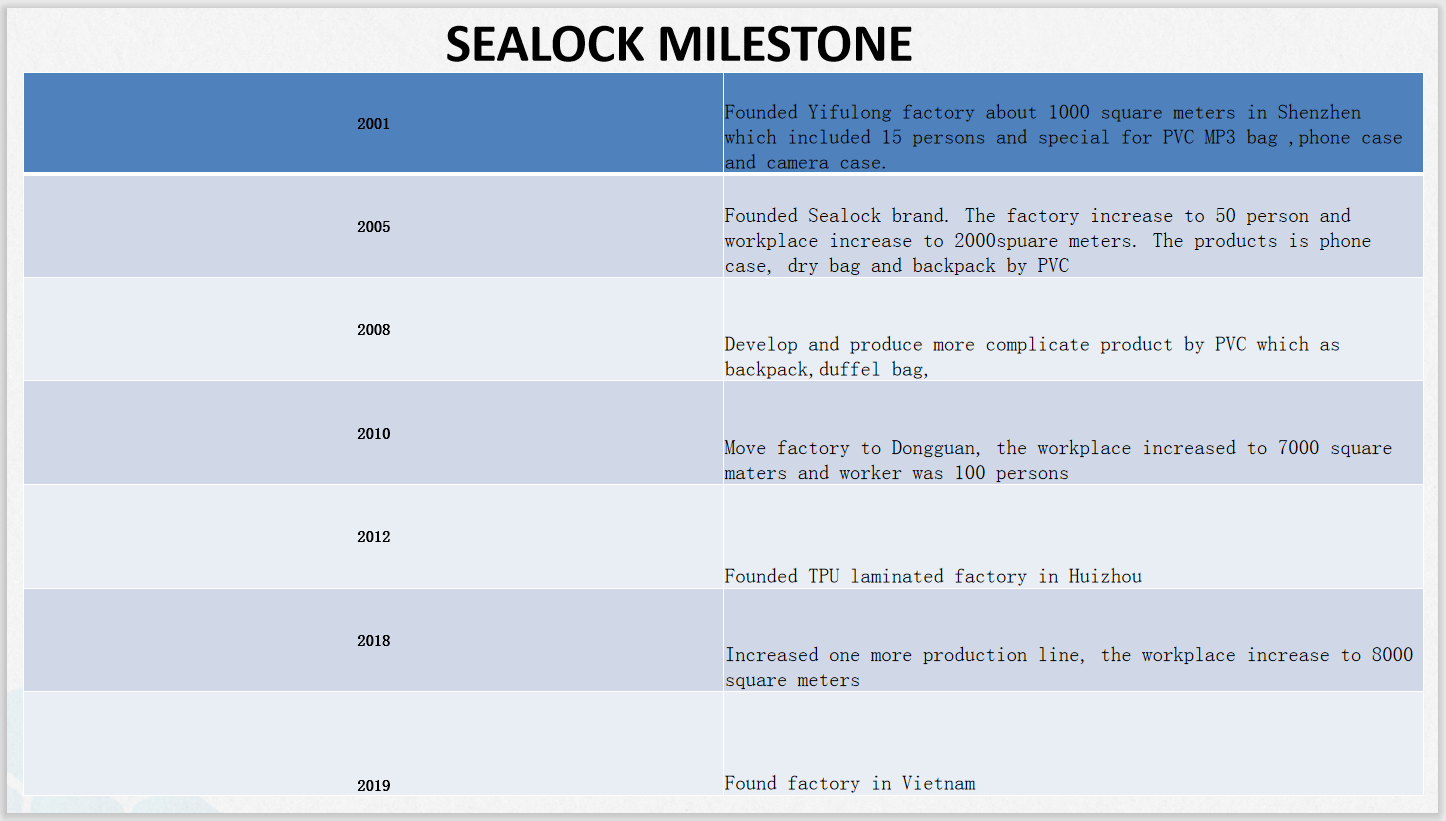Click the 7000 square text in 2010 row
The height and width of the screenshot is (821, 1446).
pos(1335,448)
